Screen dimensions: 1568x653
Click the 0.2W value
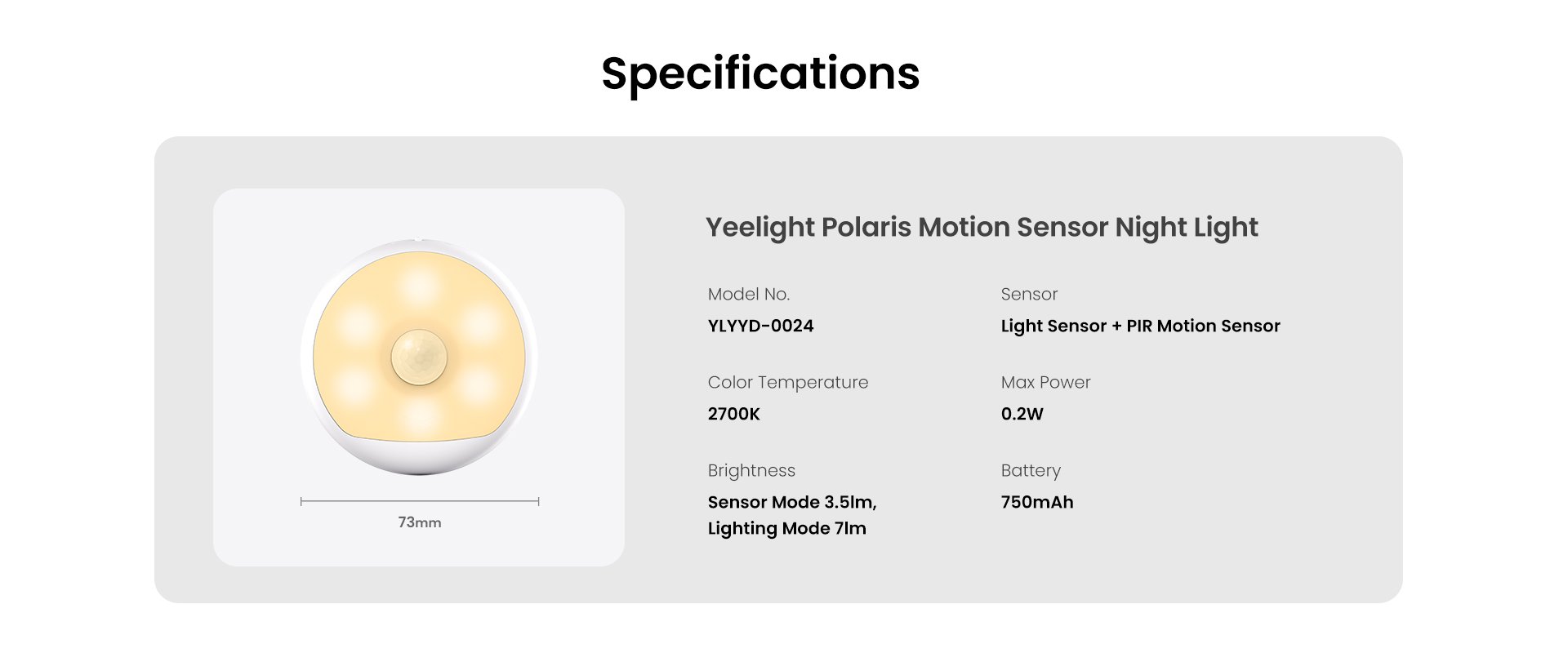(1022, 414)
